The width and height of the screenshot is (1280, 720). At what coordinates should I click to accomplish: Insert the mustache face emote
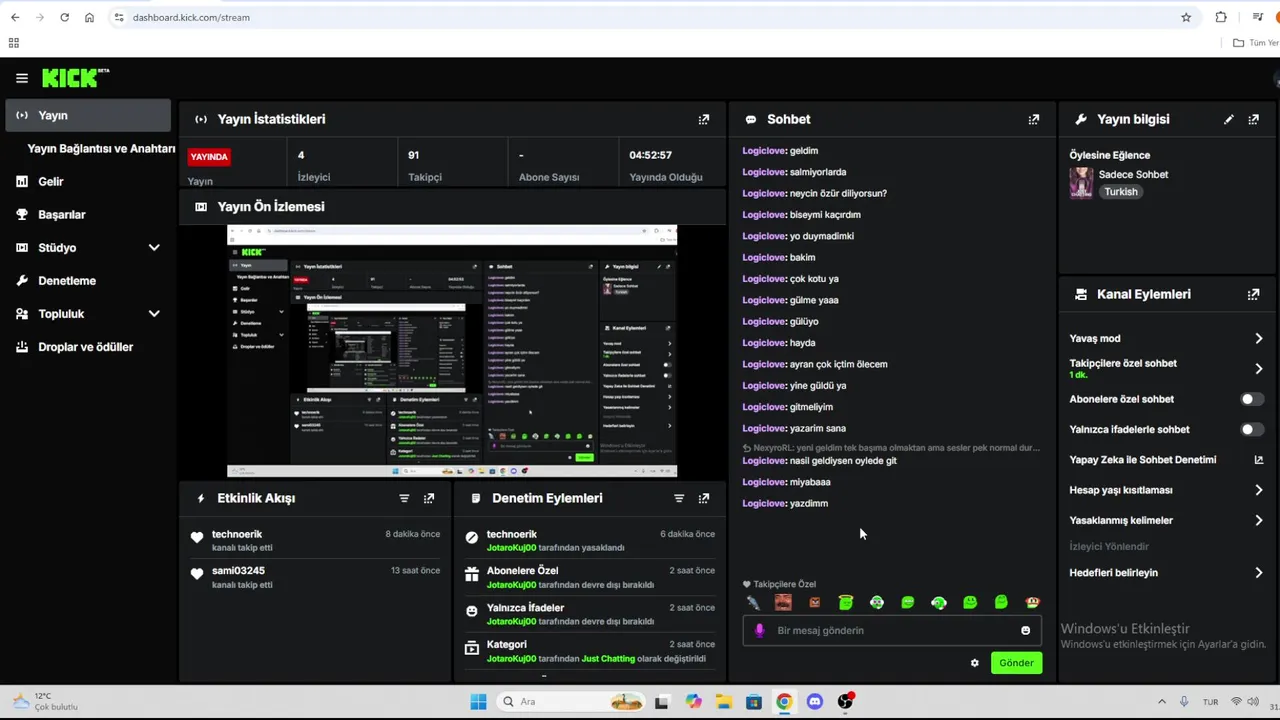[783, 602]
